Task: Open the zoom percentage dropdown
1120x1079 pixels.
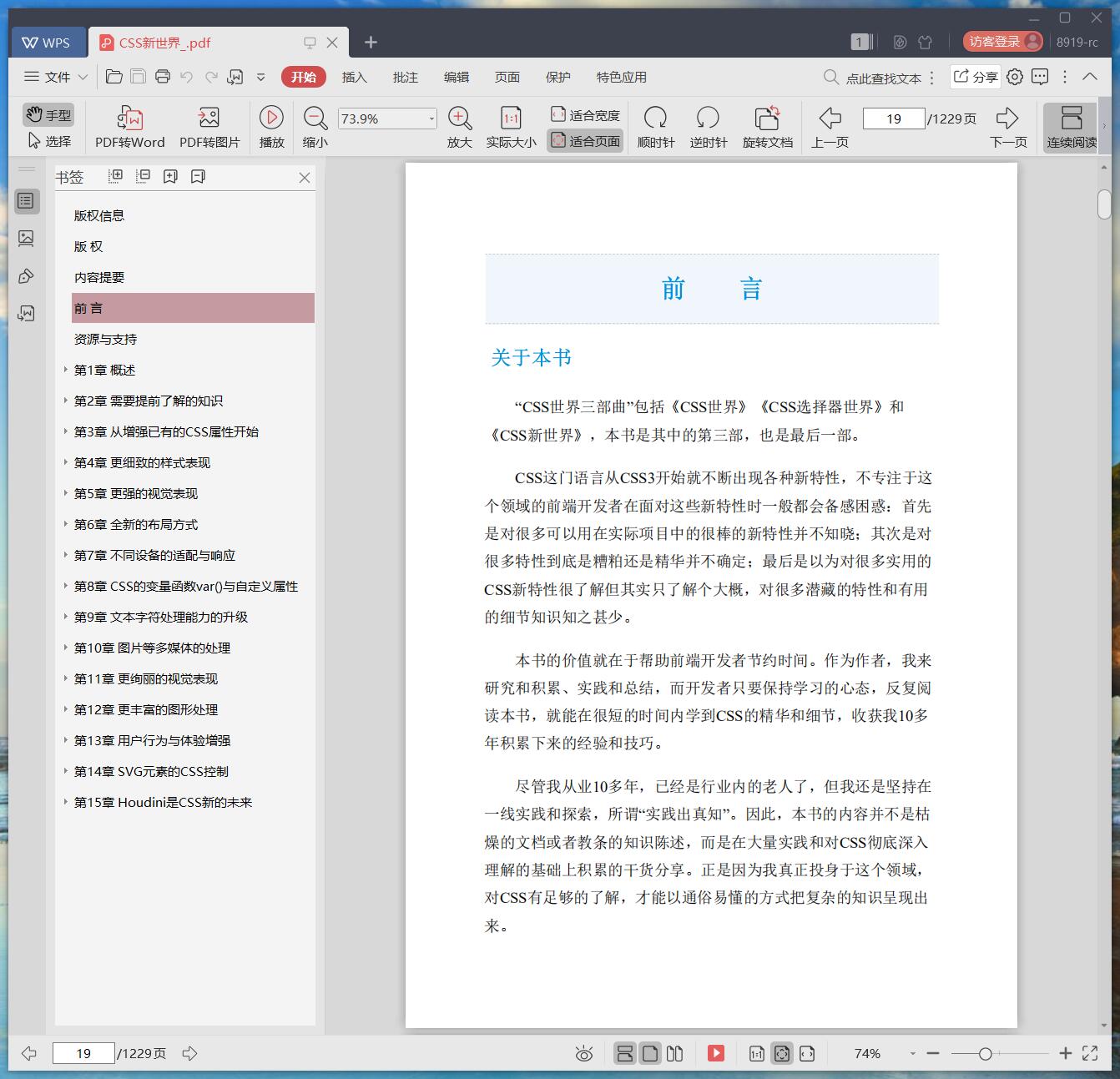Action: tap(430, 118)
